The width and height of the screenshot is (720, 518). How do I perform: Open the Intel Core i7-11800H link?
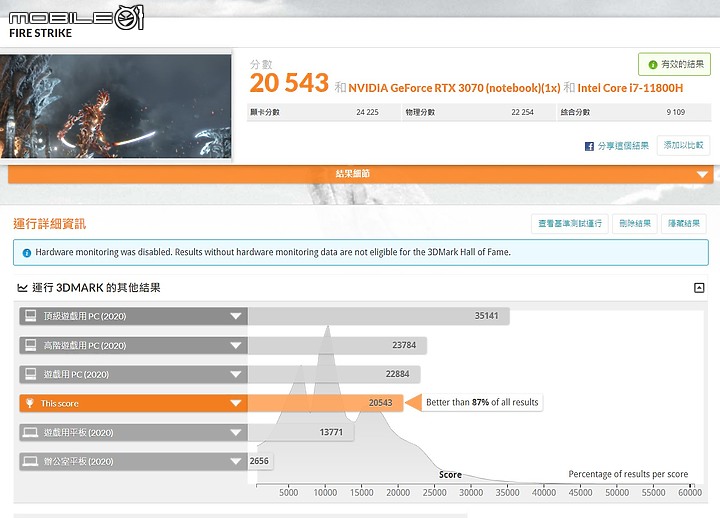[630, 88]
